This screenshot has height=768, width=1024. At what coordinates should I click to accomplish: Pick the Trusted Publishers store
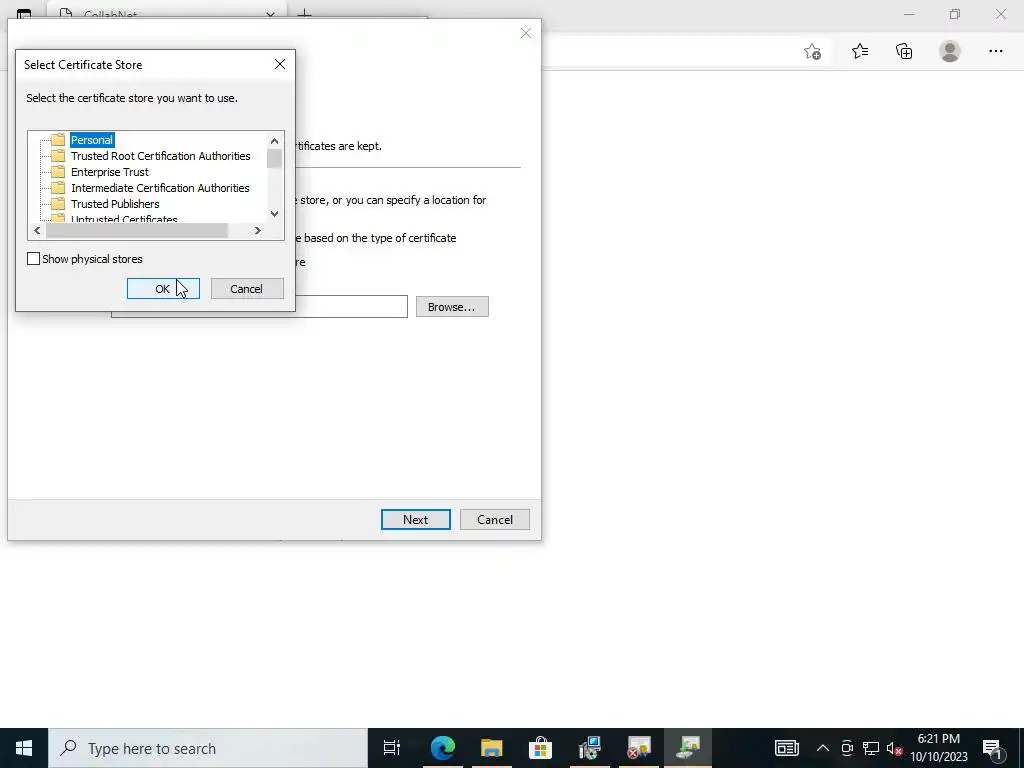pos(115,204)
